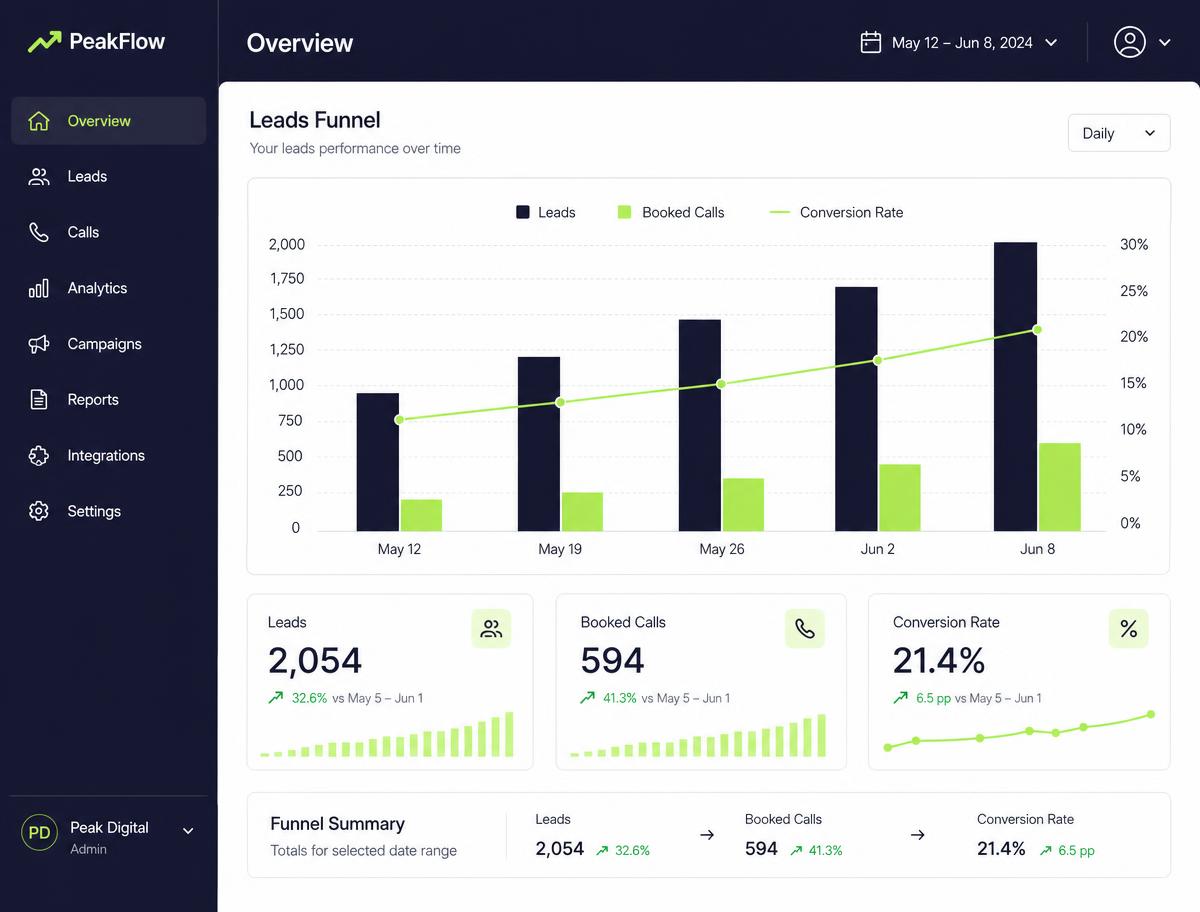
Task: Click the May 19 conversion rate point
Action: pyautogui.click(x=560, y=402)
